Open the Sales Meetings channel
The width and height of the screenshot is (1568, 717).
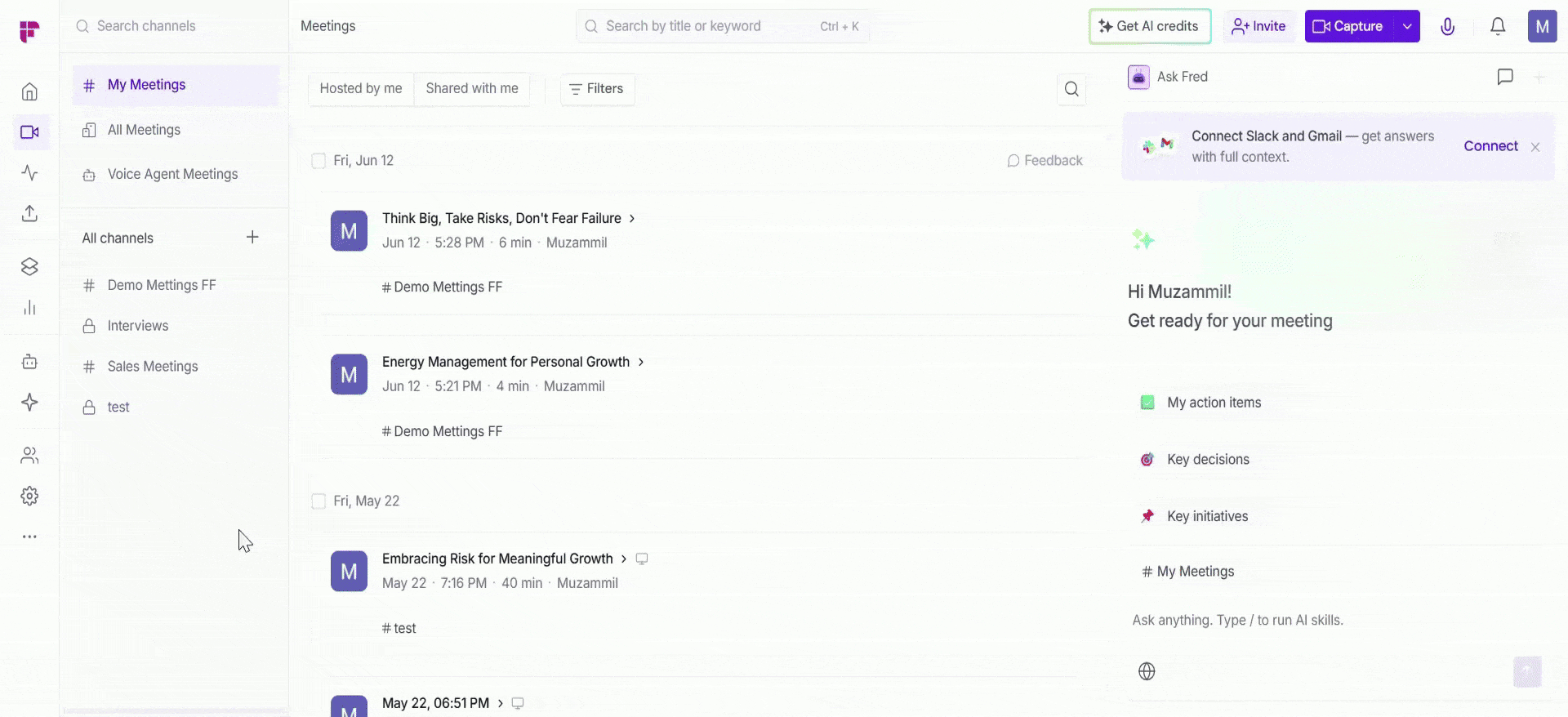176,367
